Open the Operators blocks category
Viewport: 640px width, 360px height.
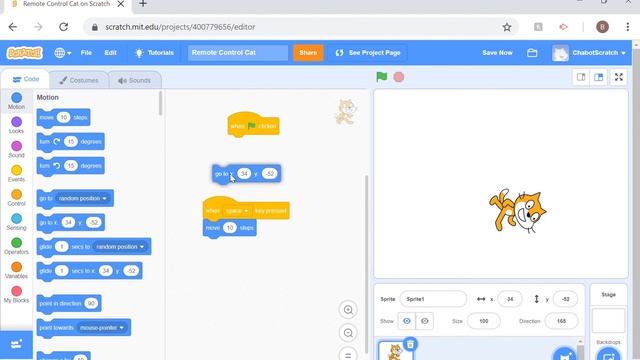click(16, 246)
